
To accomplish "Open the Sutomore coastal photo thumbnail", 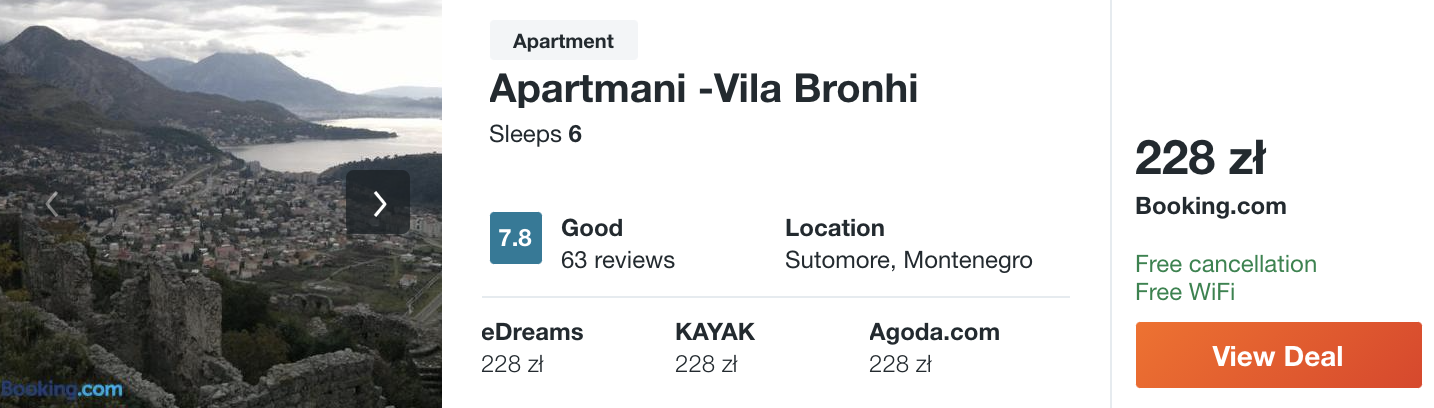I will pyautogui.click(x=221, y=204).
